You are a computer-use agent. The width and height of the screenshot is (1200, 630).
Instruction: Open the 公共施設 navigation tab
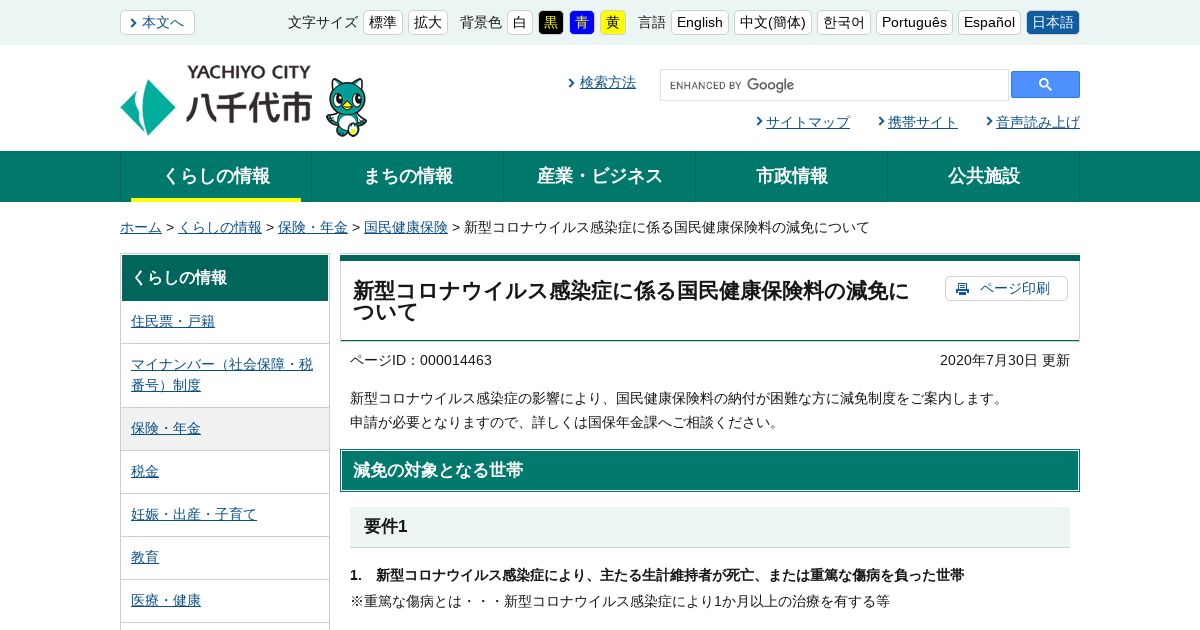click(984, 176)
